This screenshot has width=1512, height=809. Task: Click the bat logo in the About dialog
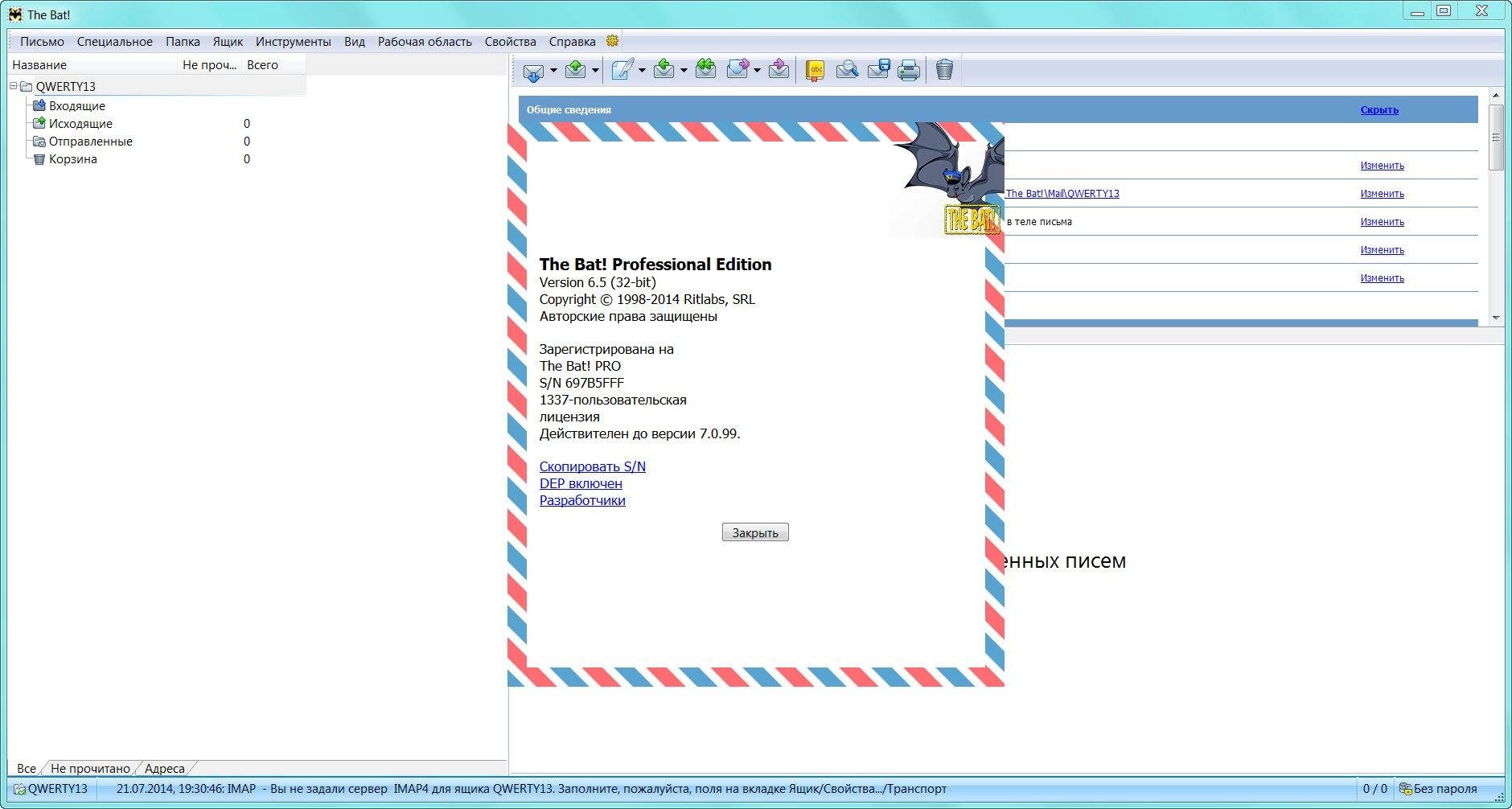(947, 179)
